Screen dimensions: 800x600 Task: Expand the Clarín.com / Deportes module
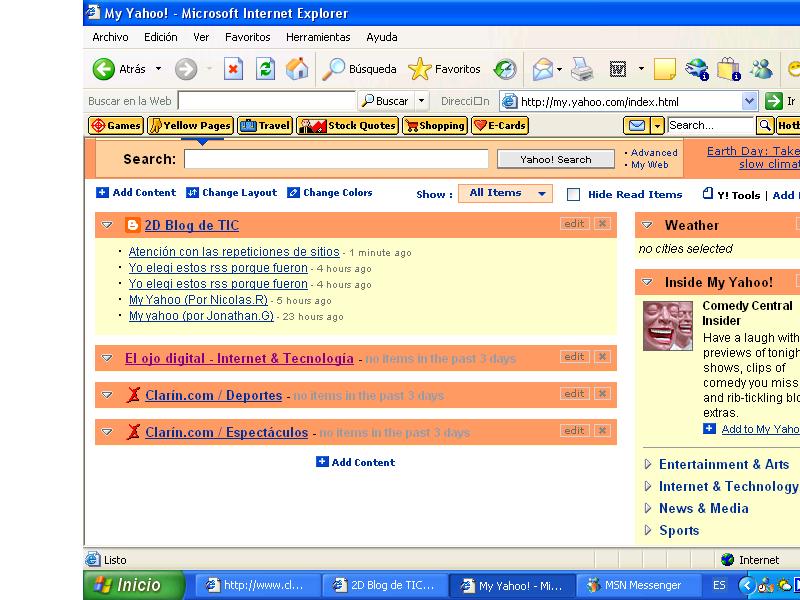107,395
